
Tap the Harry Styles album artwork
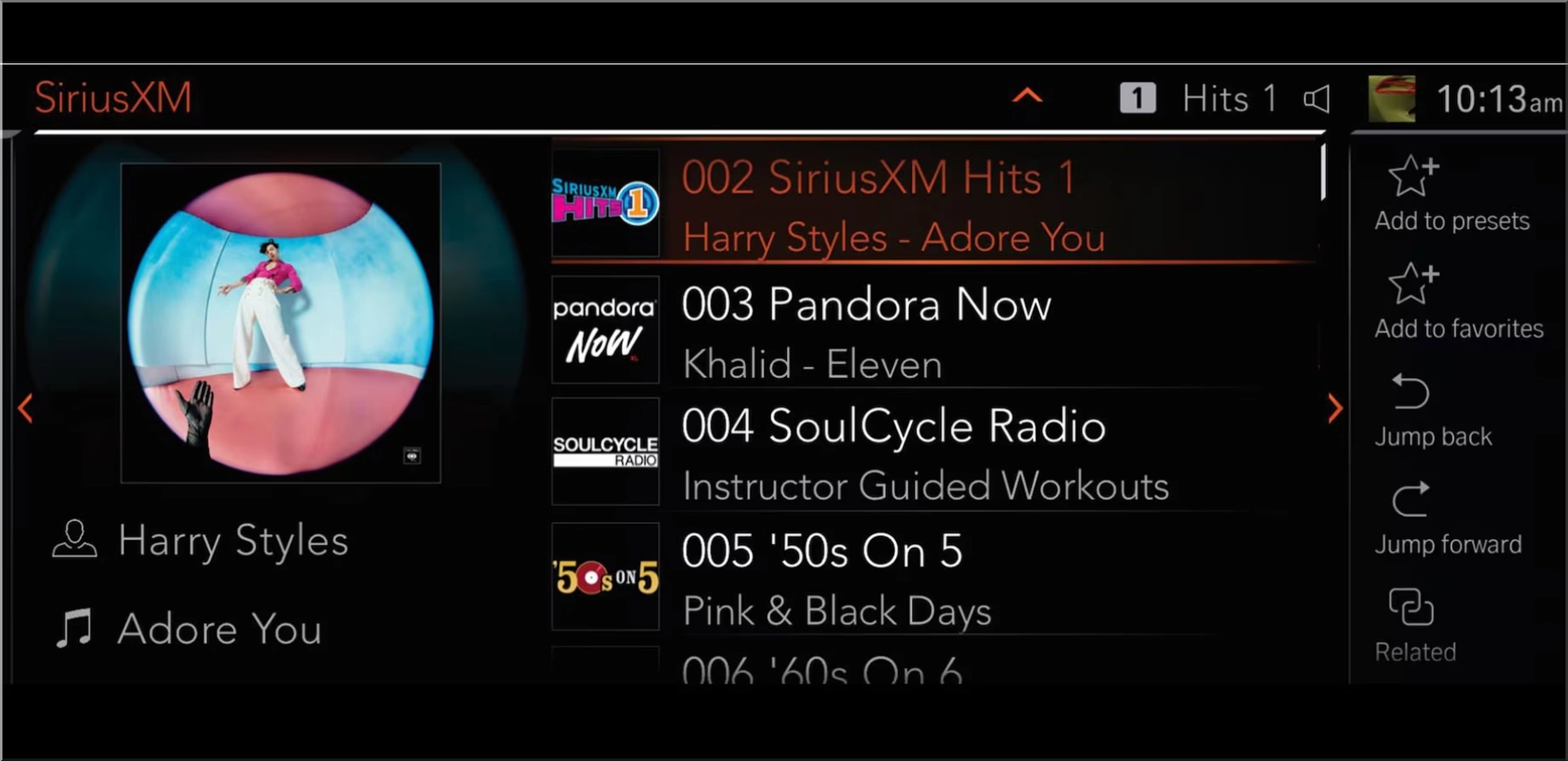(x=281, y=323)
